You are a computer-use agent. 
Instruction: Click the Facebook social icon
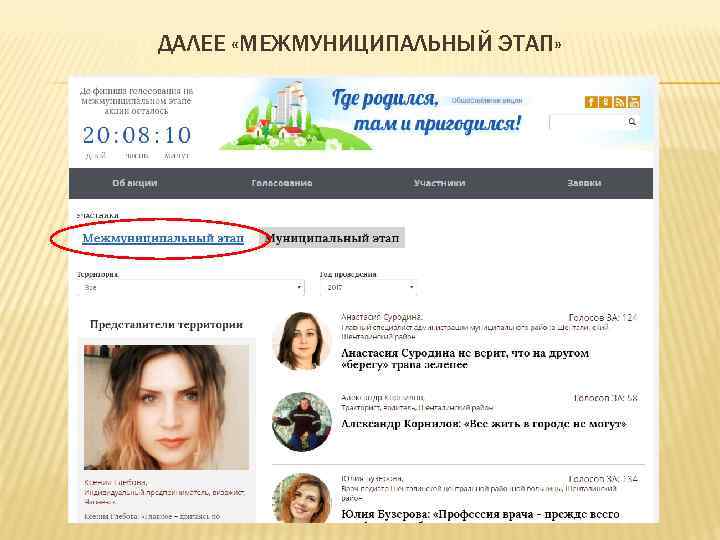(591, 102)
